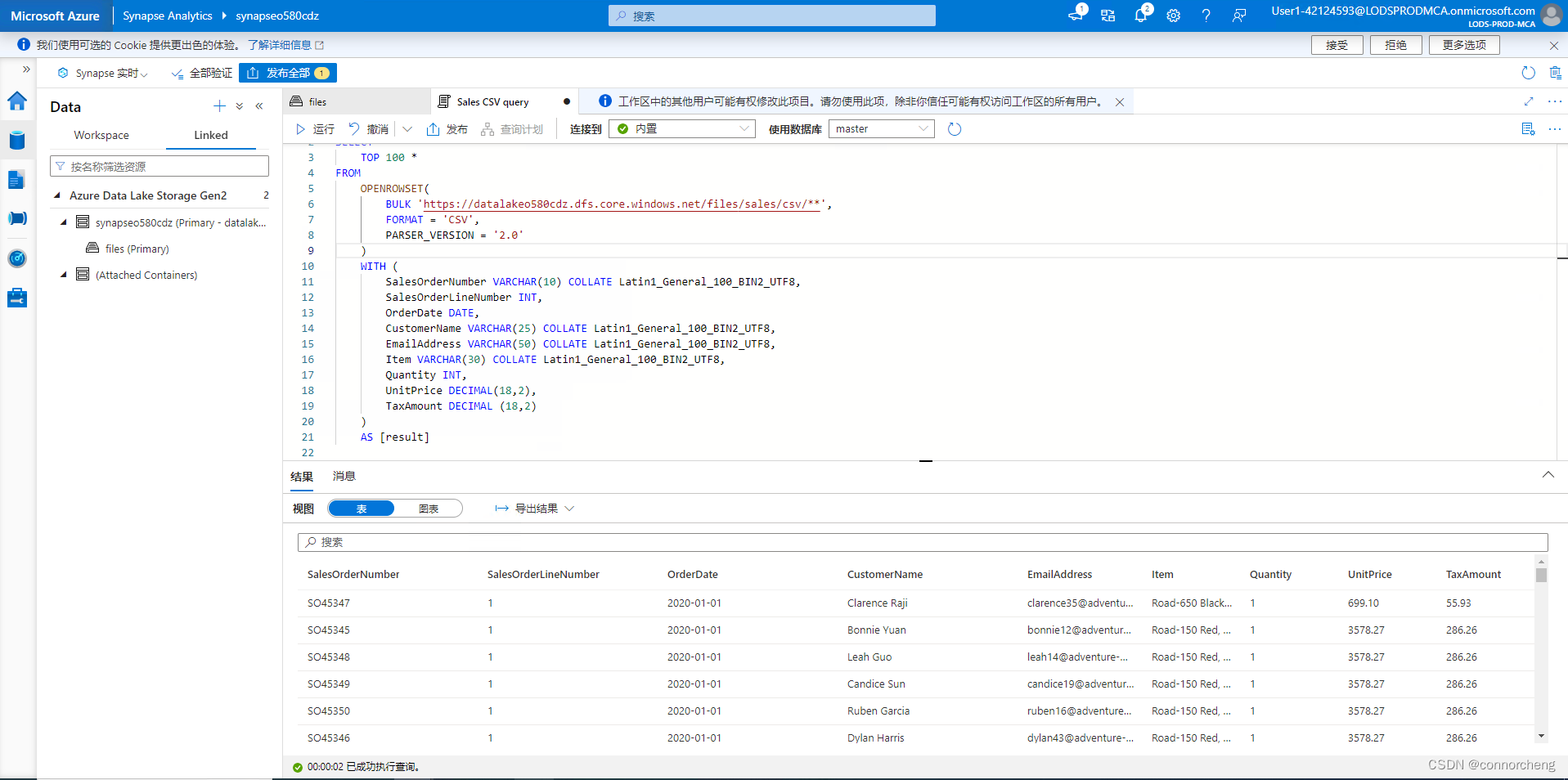The image size is (1568, 780).
Task: Open the Develop hub document icon
Action: [17, 180]
